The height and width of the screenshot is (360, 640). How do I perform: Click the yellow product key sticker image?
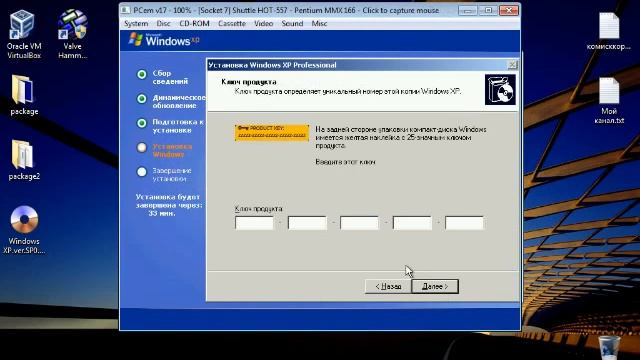tap(272, 133)
